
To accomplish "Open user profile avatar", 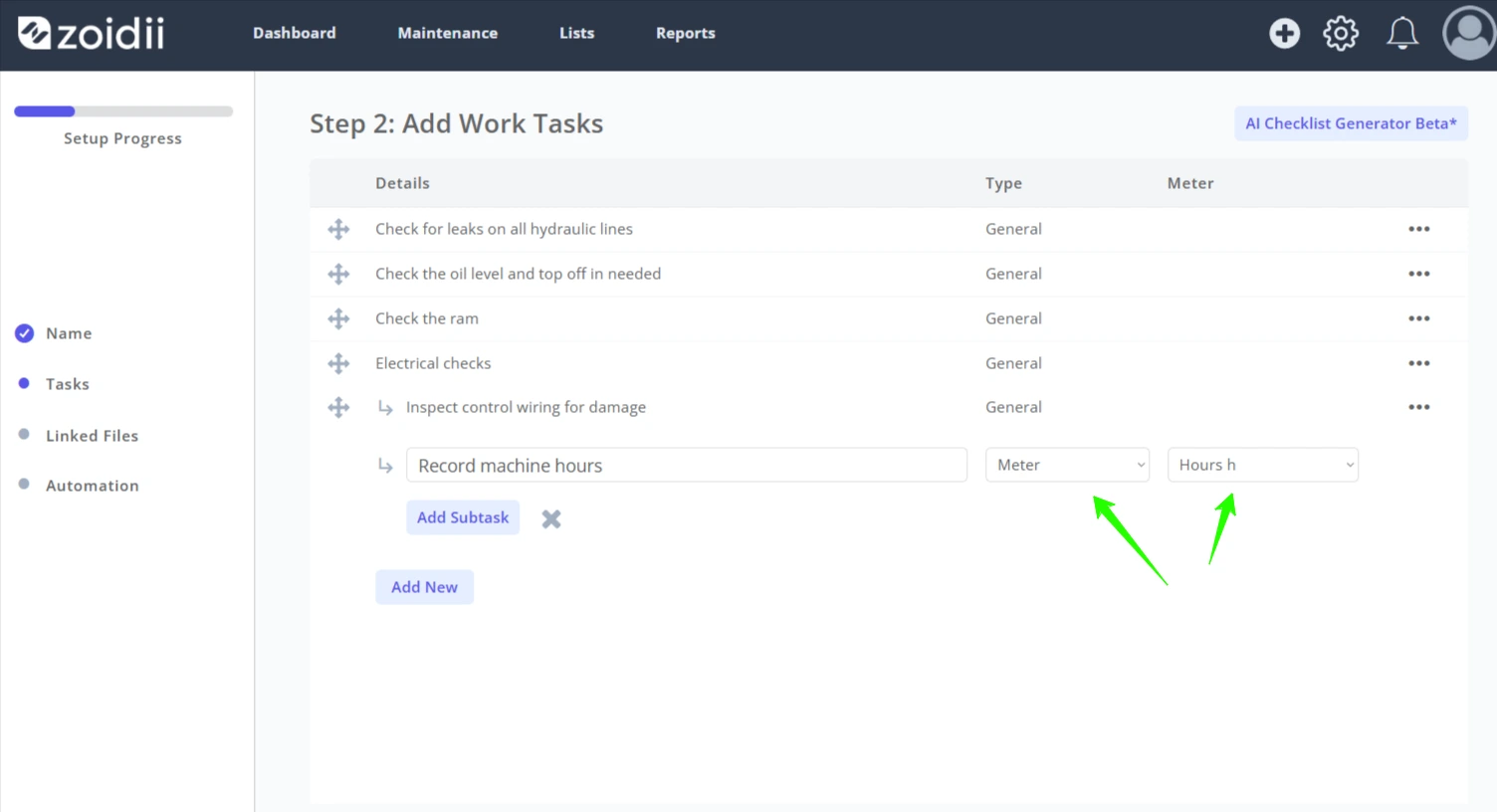I will click(x=1468, y=33).
